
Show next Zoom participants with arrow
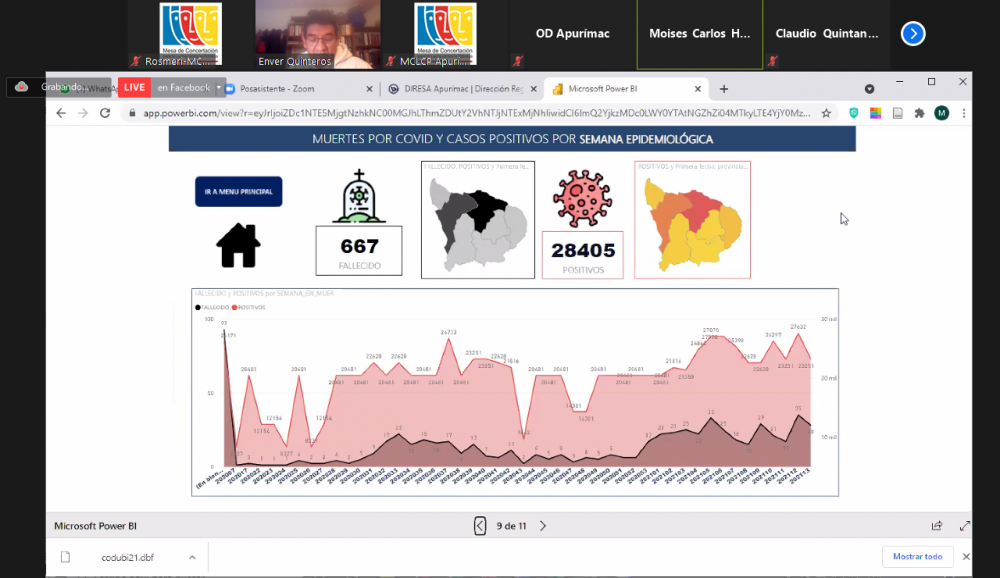tap(913, 33)
